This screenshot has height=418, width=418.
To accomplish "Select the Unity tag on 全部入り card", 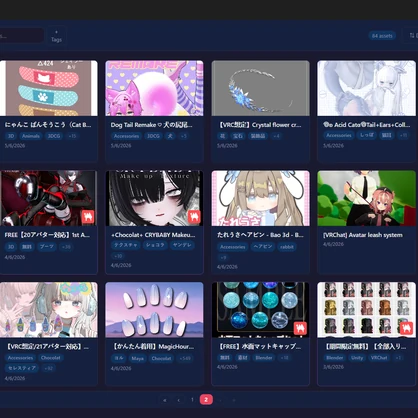I will [x=357, y=358].
